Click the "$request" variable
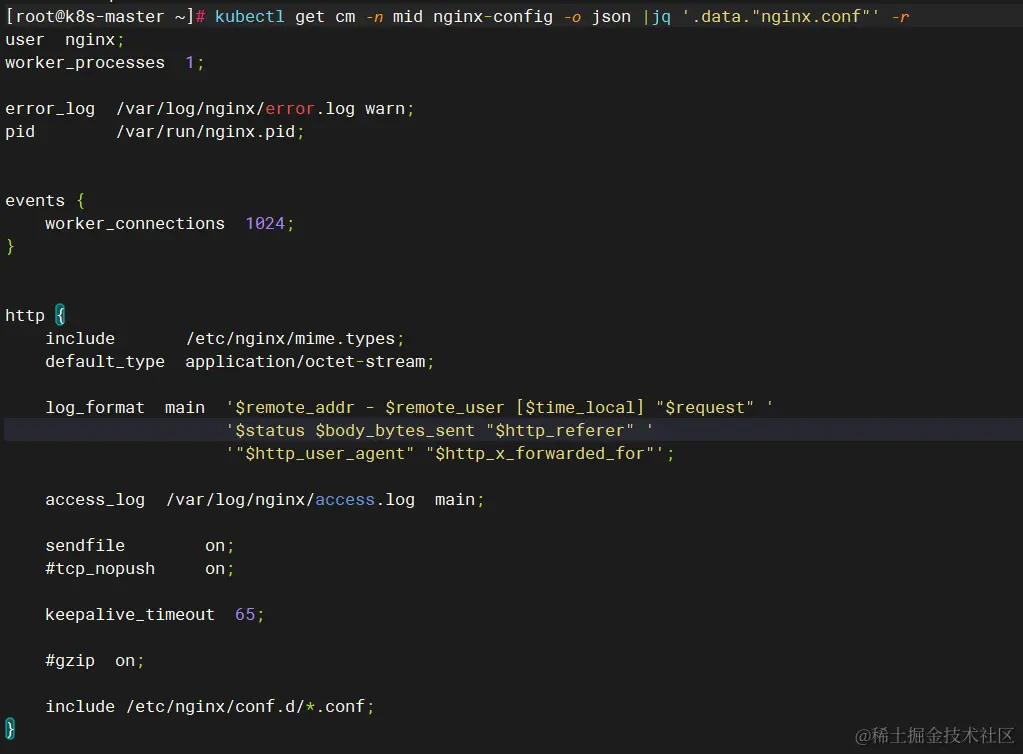 [705, 408]
